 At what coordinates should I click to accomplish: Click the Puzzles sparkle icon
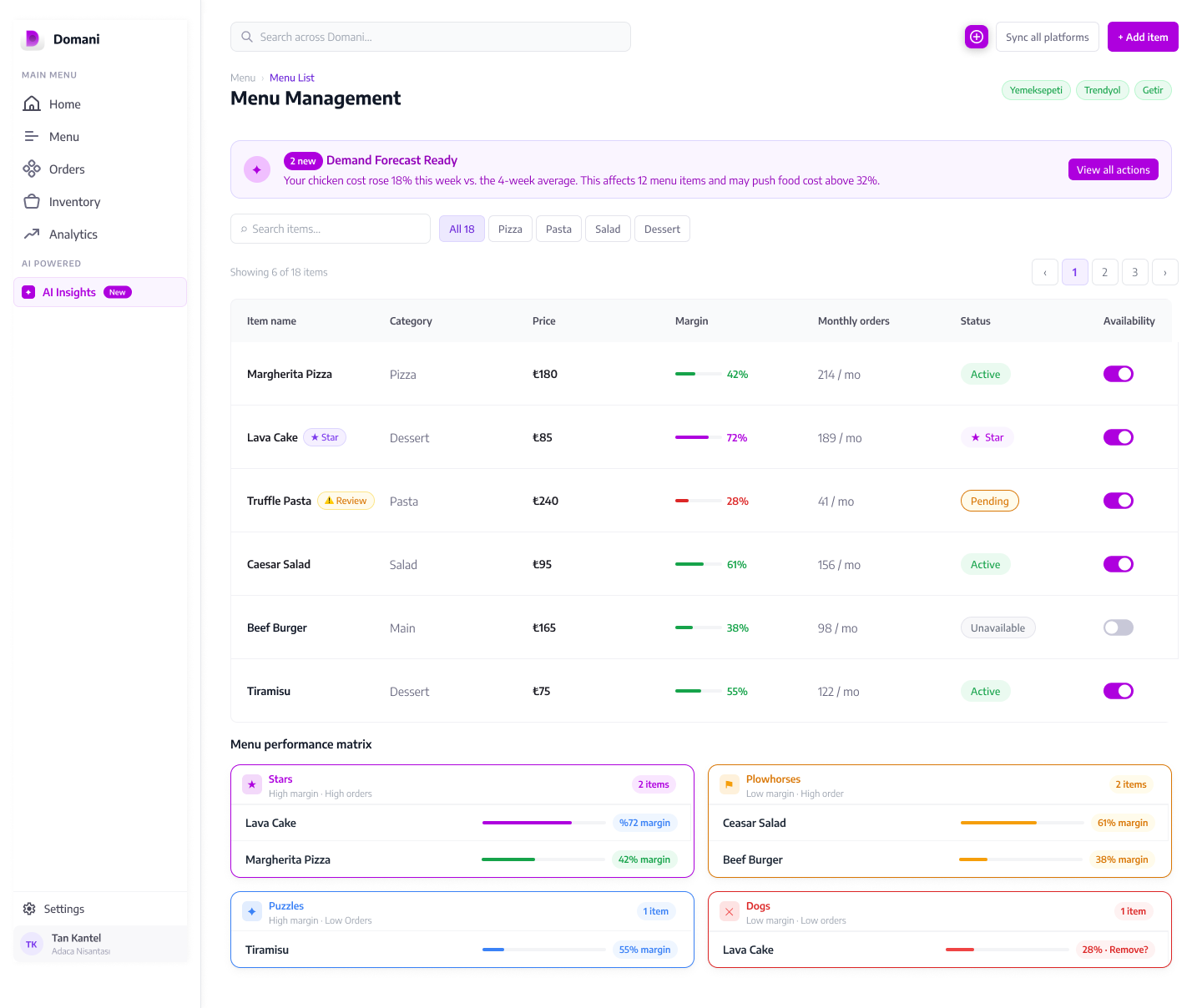tap(252, 911)
